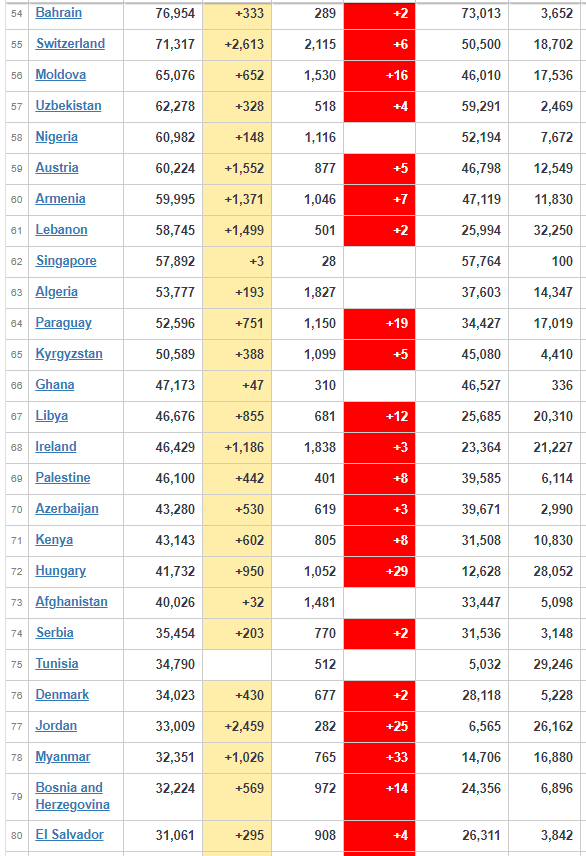Select the Libya link
Viewport: 586px width, 856px height.
(x=52, y=416)
